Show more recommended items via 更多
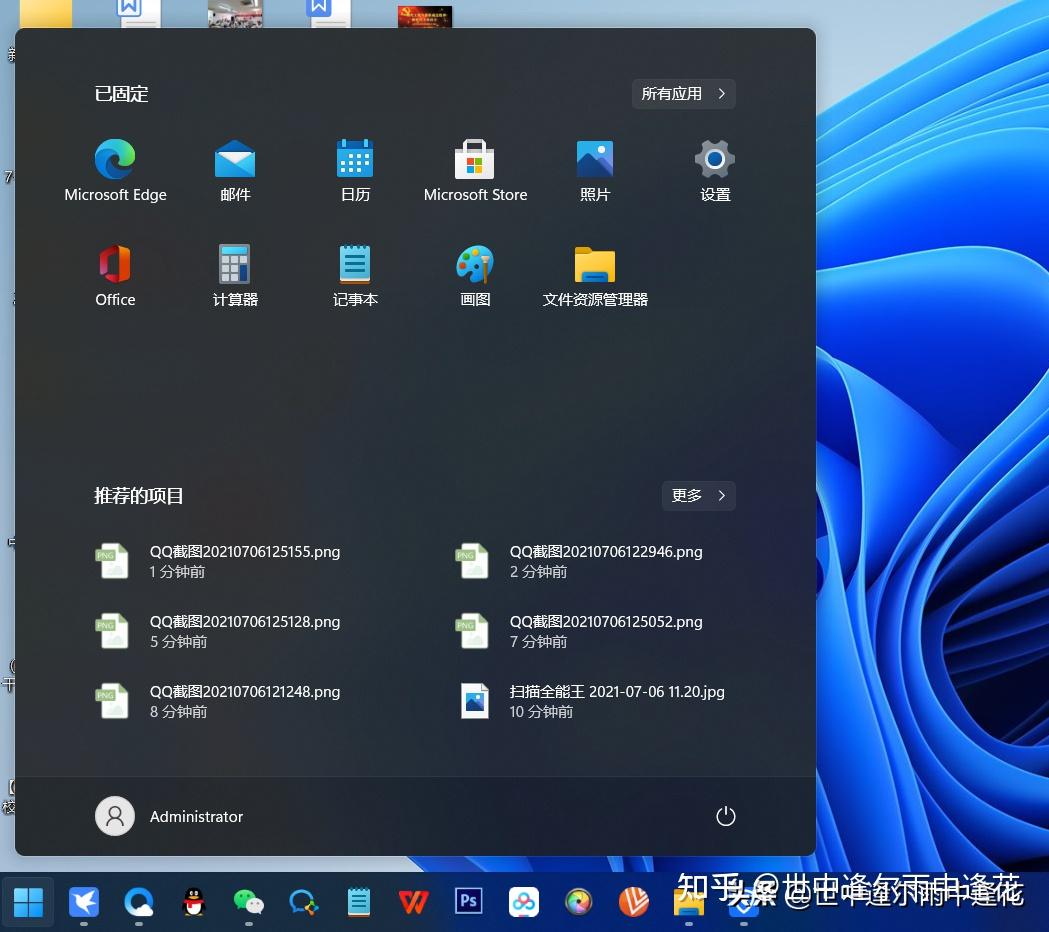This screenshot has height=932, width=1049. point(698,495)
